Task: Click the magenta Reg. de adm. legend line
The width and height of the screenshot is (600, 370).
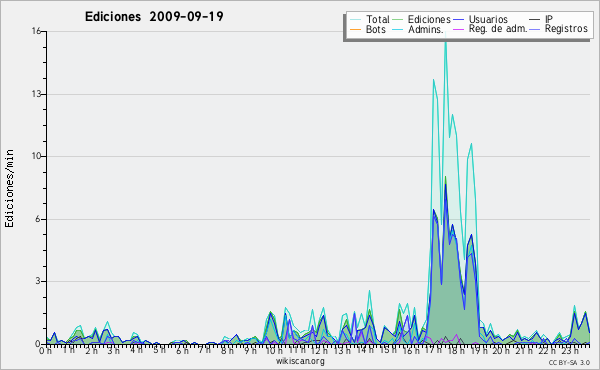Action: tap(459, 29)
